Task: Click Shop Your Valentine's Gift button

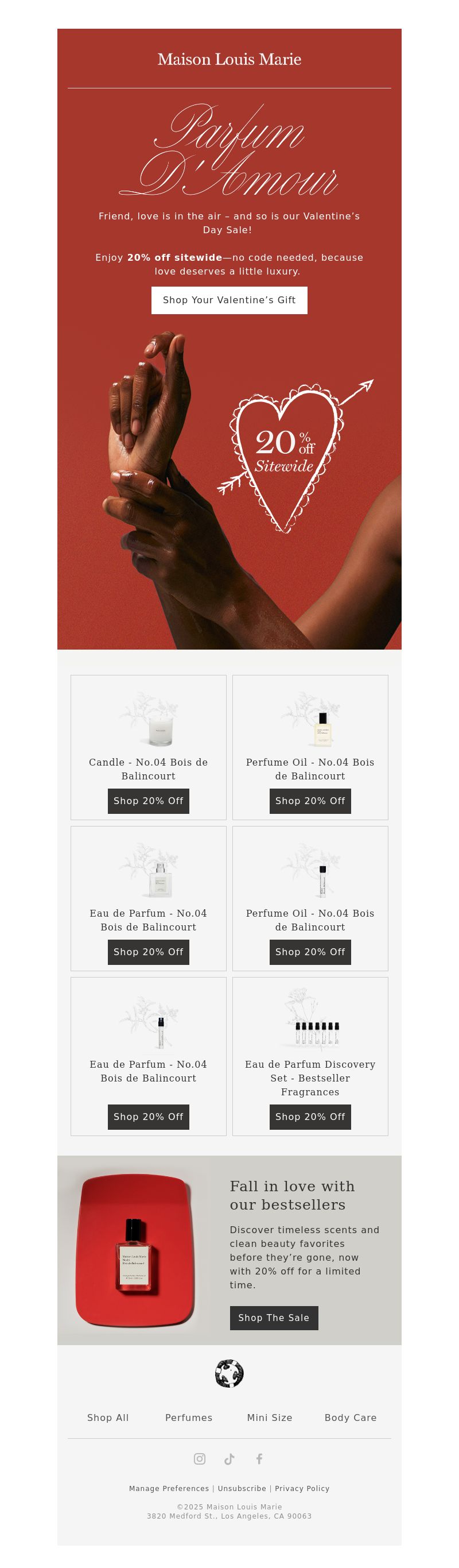Action: pos(229,300)
